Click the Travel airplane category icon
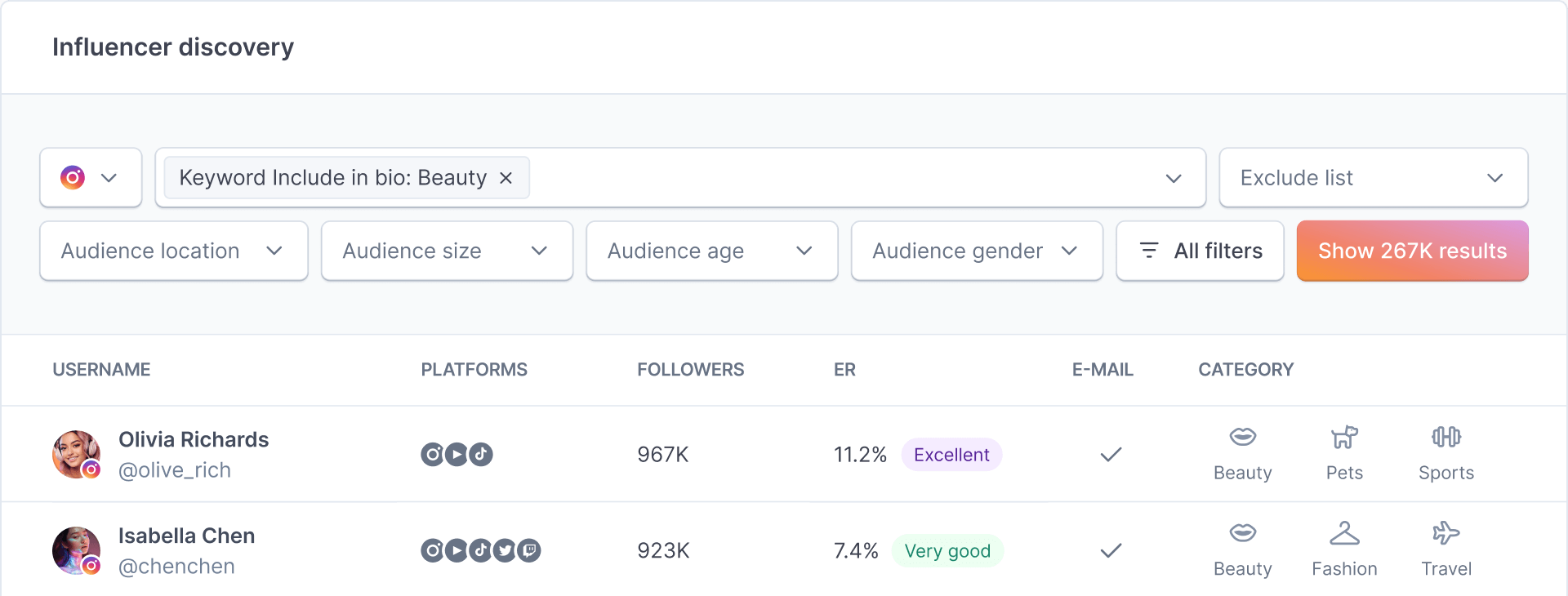 point(1445,534)
